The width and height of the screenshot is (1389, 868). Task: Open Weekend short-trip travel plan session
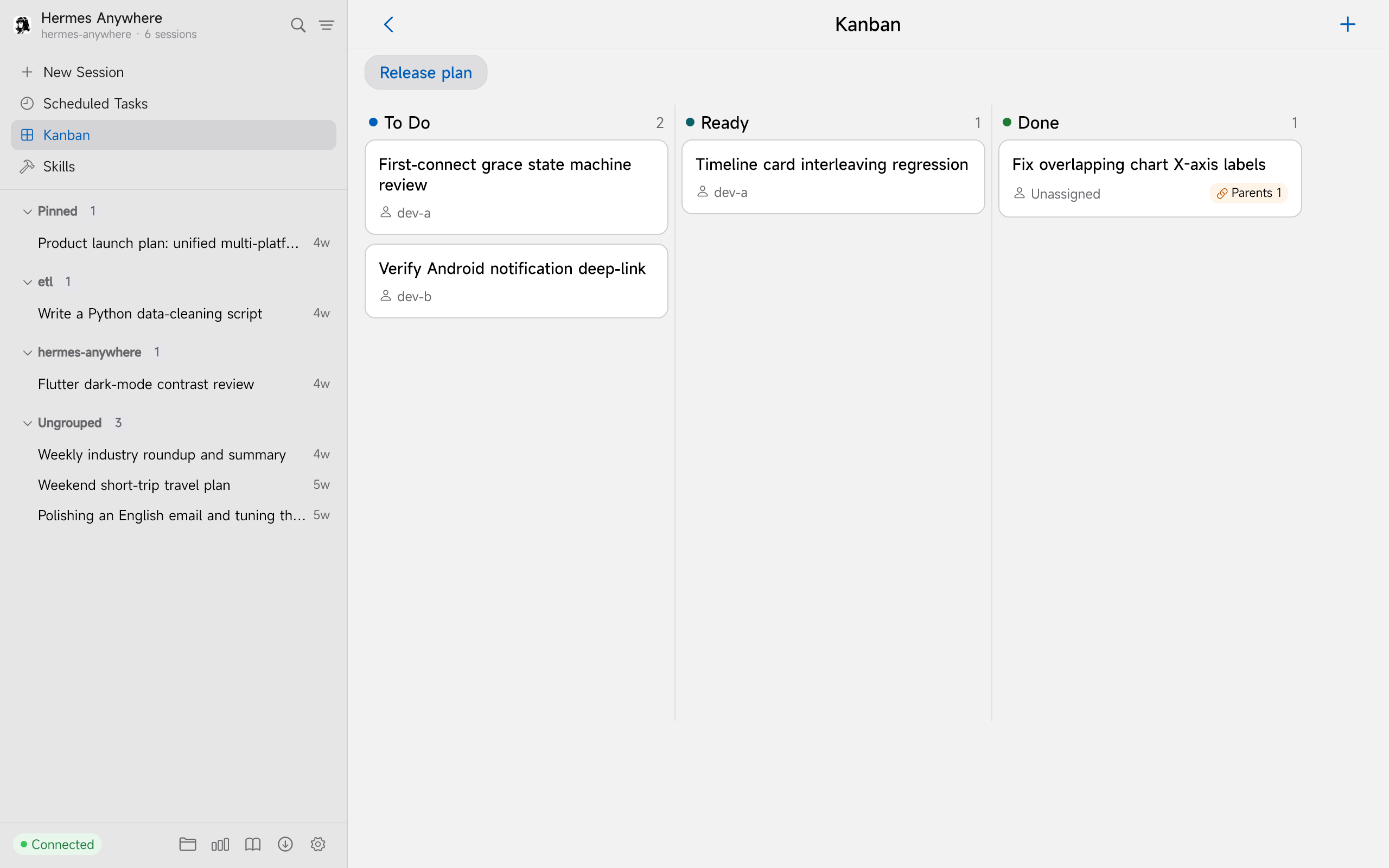click(x=173, y=485)
